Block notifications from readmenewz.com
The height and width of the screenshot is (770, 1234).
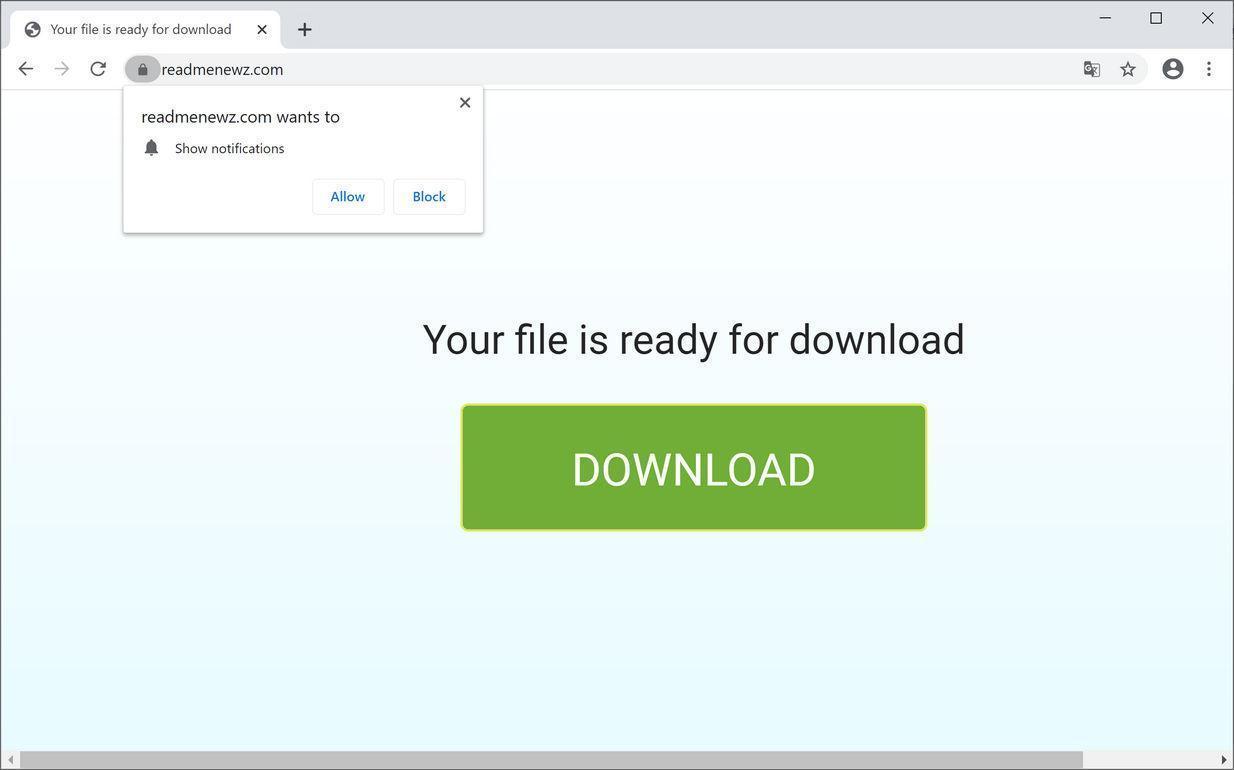[x=428, y=196]
